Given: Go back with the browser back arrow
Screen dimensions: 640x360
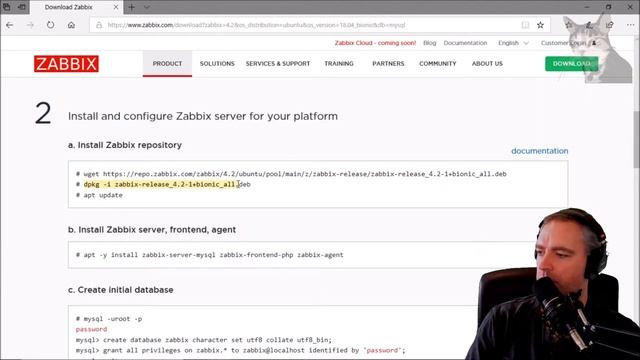Looking at the screenshot, I should click(10, 25).
